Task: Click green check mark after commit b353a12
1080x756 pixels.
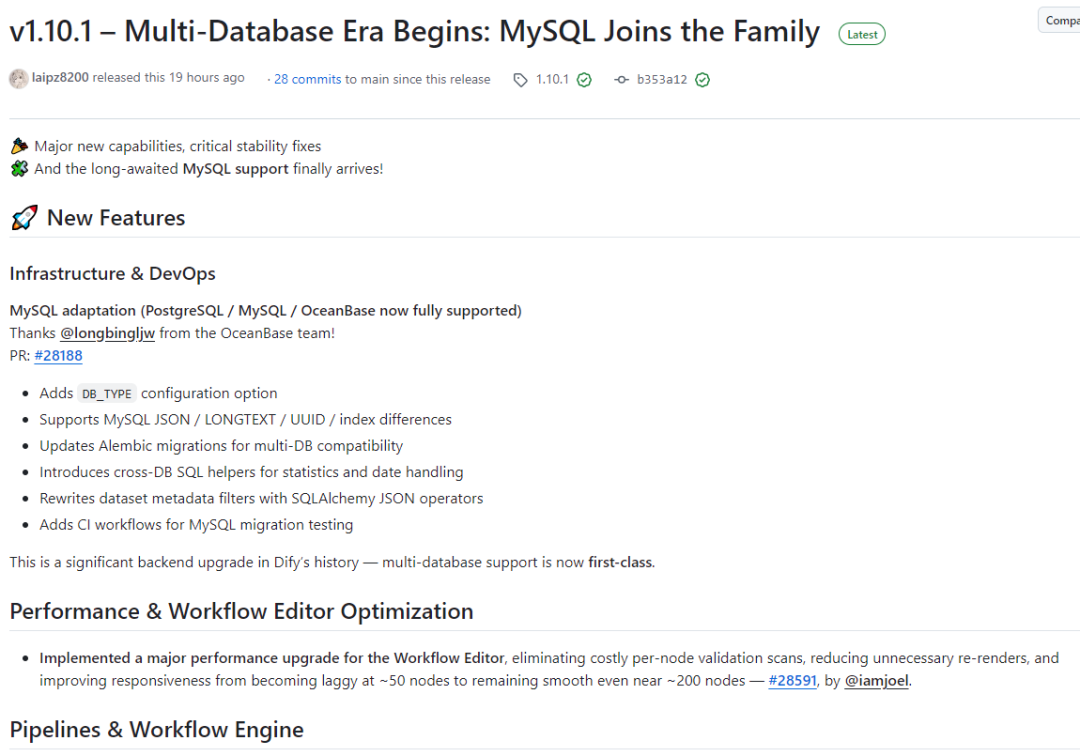Action: [x=702, y=80]
